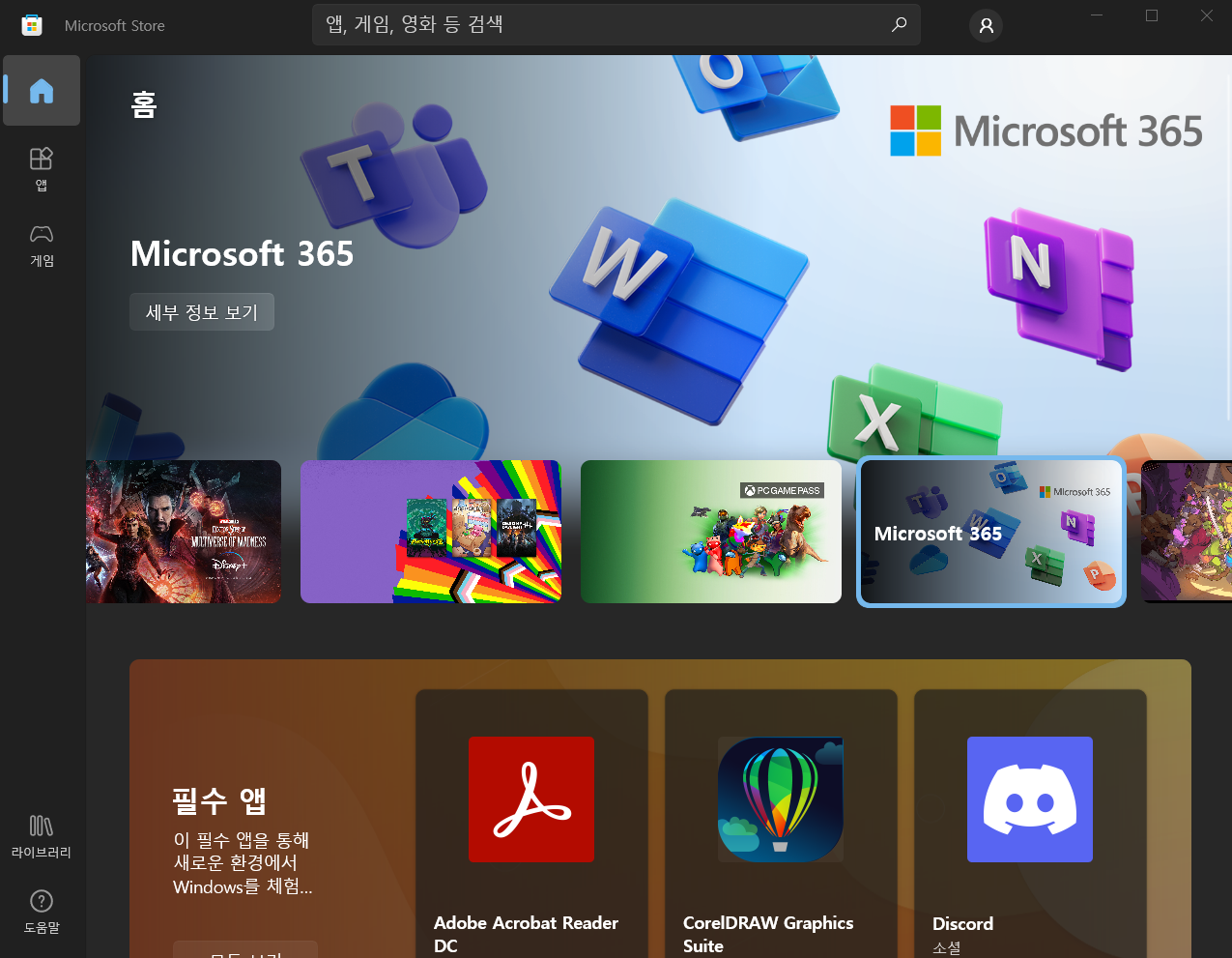This screenshot has height=958, width=1232.
Task: Click the Microsoft Store logo icon
Action: 32,25
